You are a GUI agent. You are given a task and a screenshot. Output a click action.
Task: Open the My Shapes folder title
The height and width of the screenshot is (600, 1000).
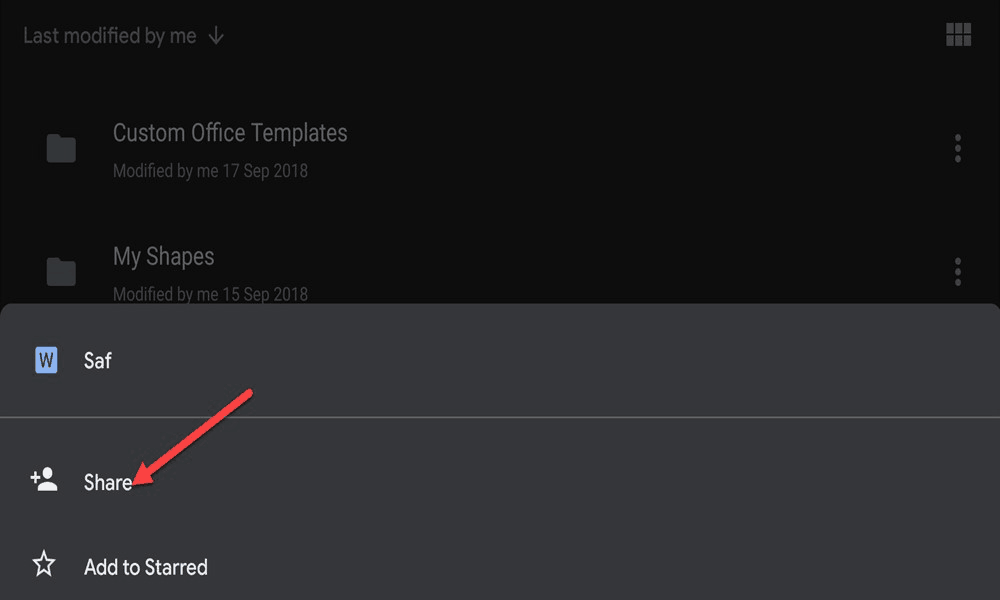click(163, 256)
